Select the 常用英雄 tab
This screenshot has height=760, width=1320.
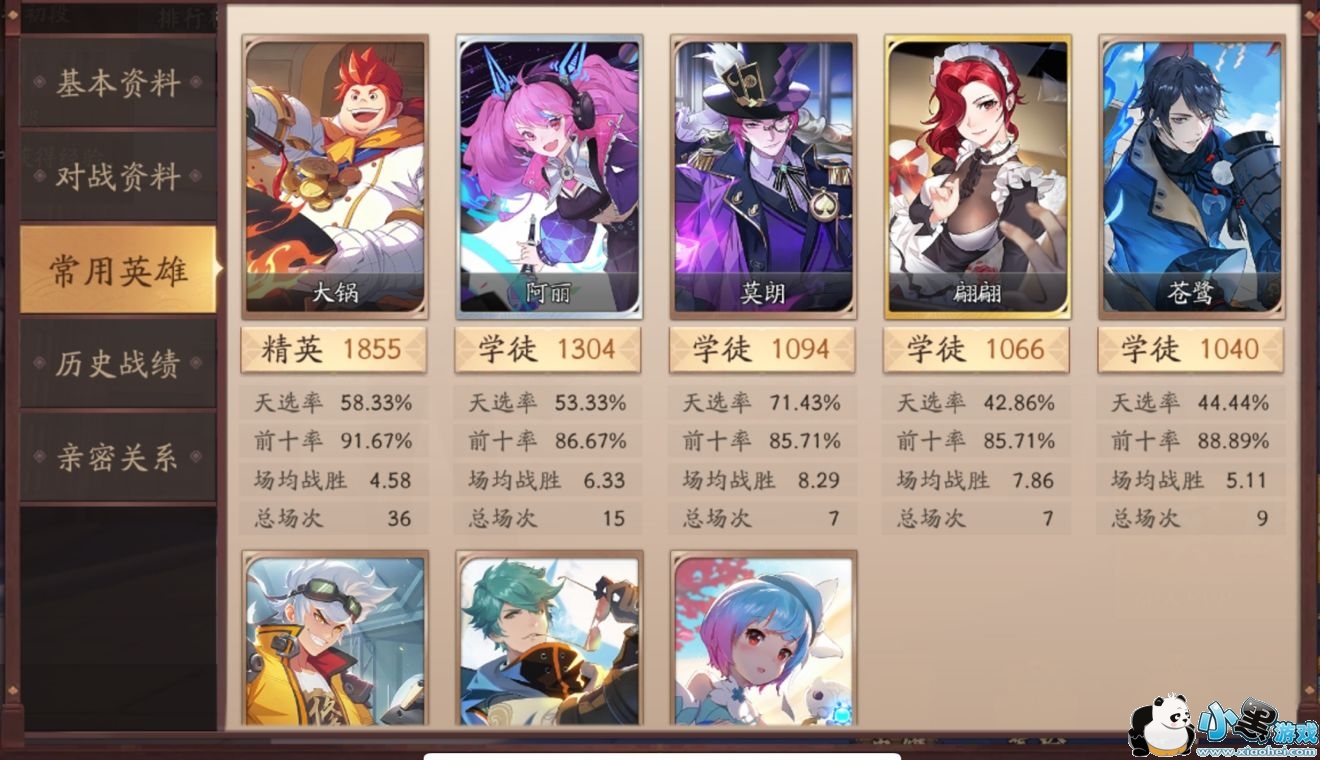(118, 270)
